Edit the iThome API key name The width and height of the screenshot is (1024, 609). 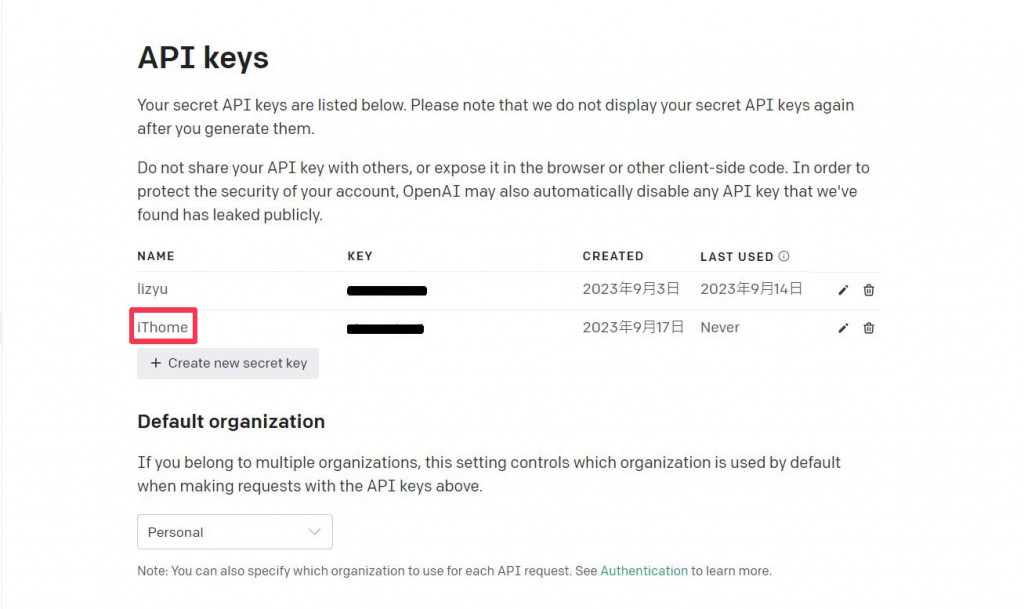coord(843,328)
